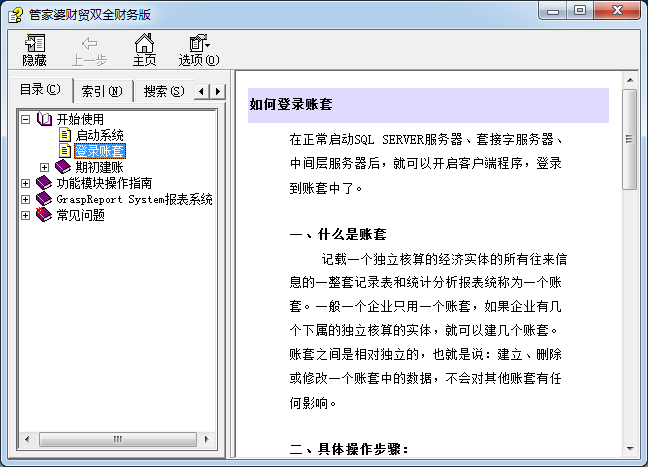
Task: Click the starred book icon beside 常见问题
Action: [44, 214]
